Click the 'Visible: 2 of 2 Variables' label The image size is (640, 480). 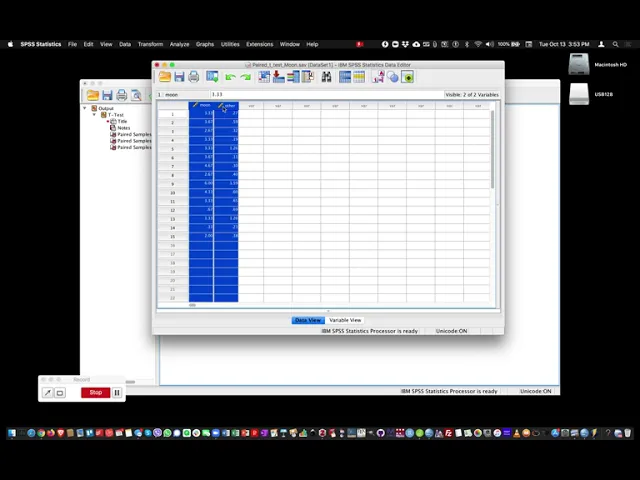click(x=472, y=94)
